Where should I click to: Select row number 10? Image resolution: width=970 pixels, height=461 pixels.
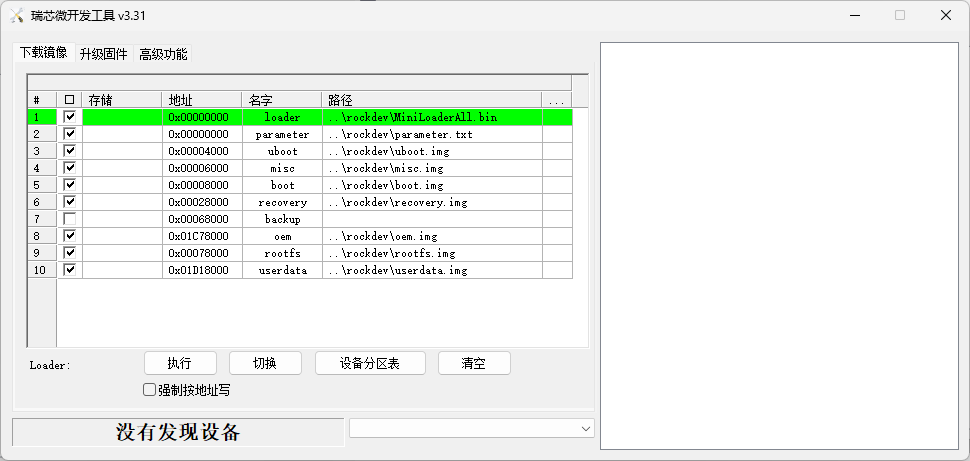[42, 270]
